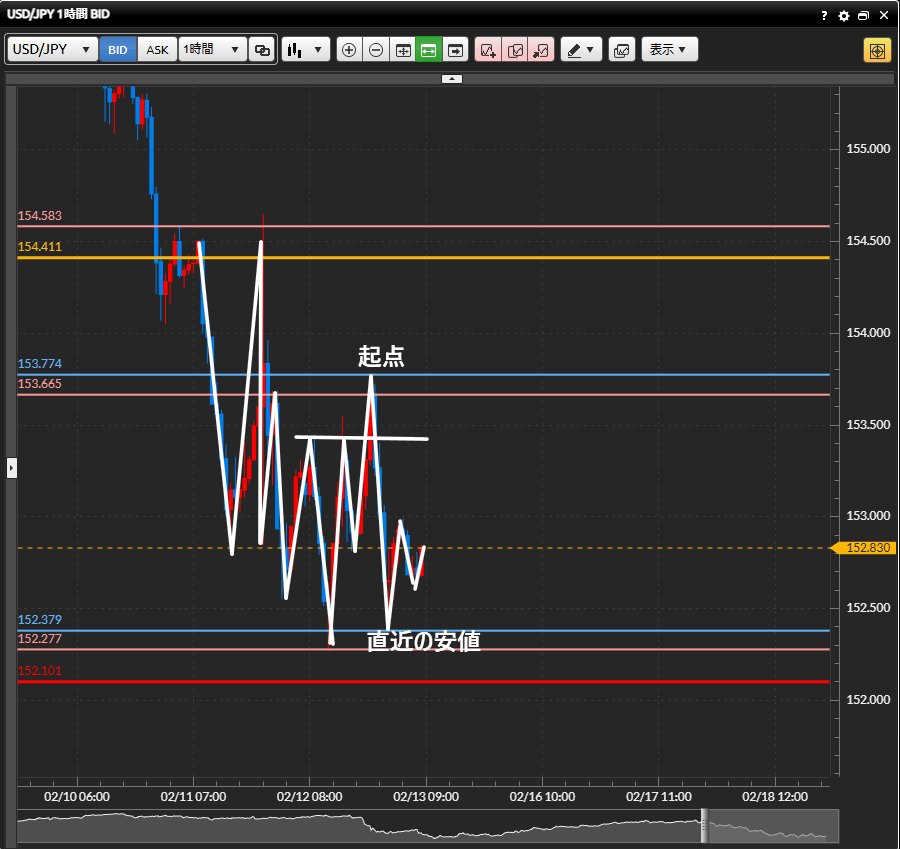The height and width of the screenshot is (849, 900).
Task: Click the third pink order icon
Action: [541, 49]
